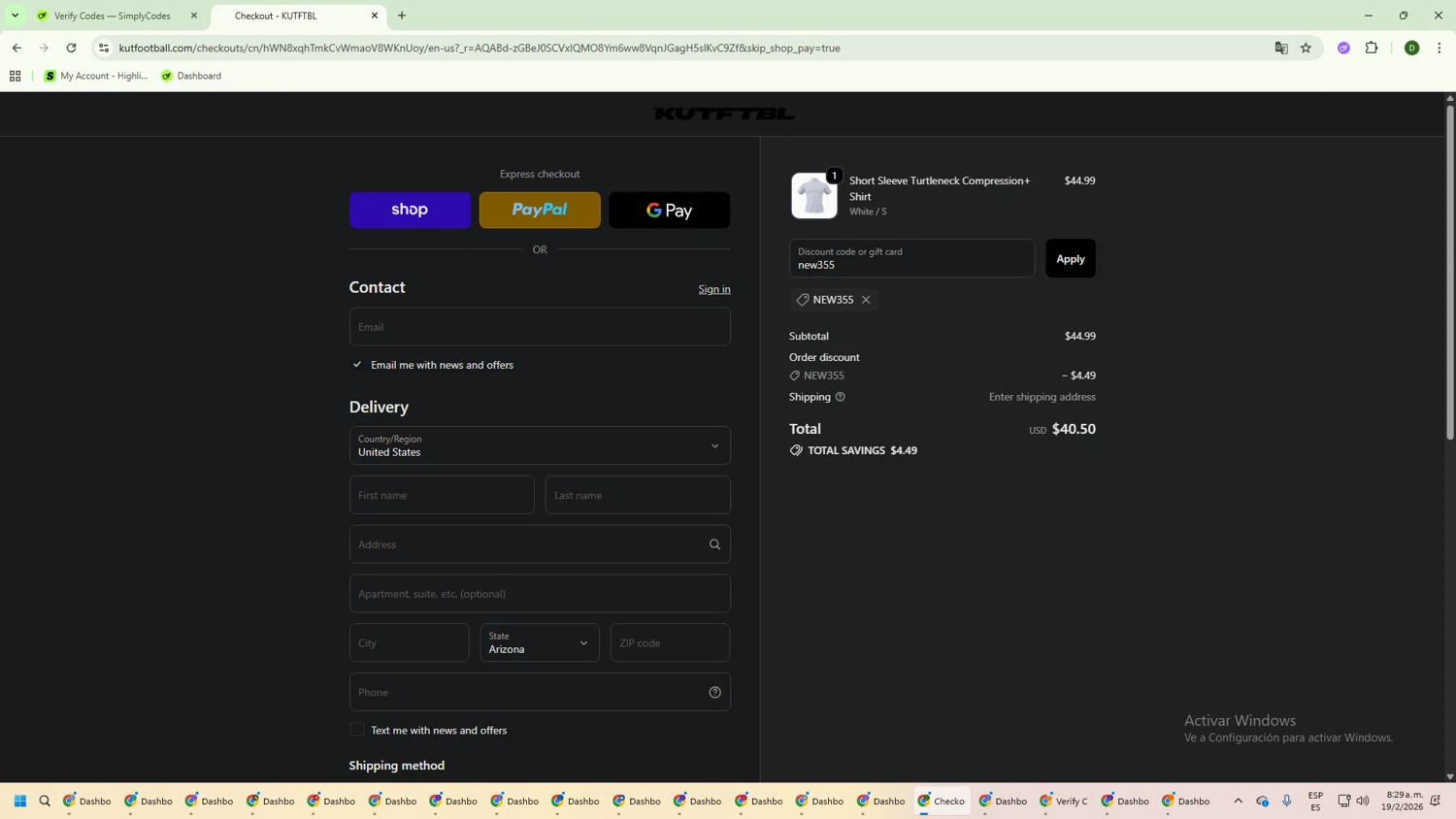This screenshot has height=819, width=1456.
Task: Close the Checkout - KUTFTBL tab
Action: click(375, 16)
